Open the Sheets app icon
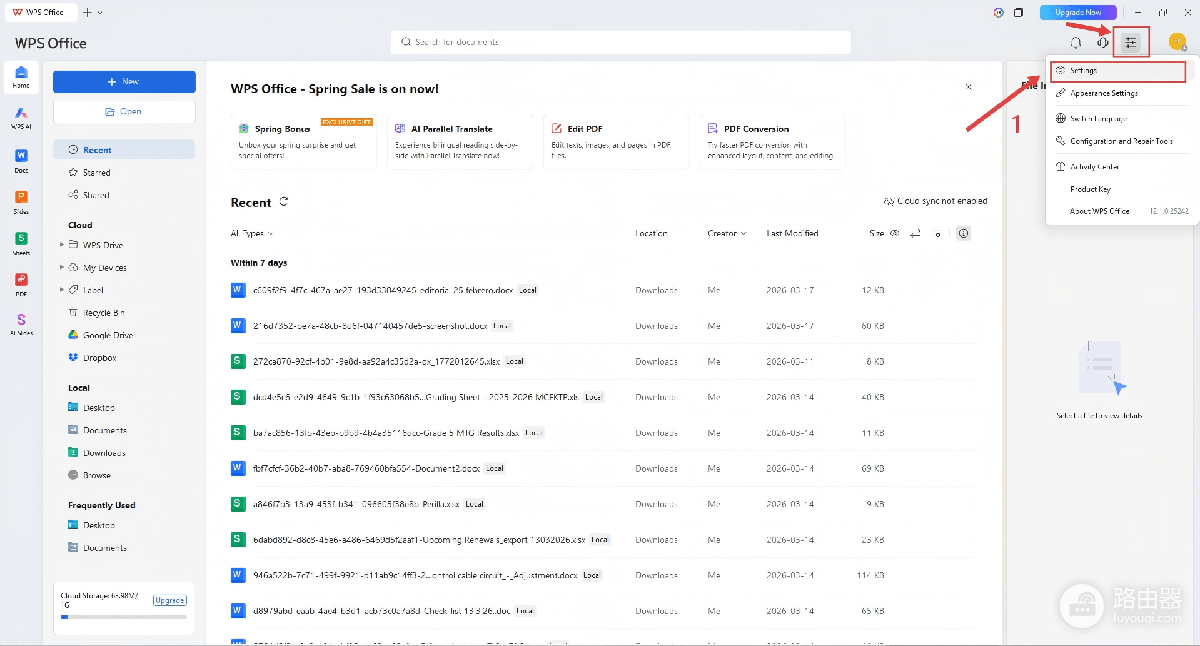 click(x=21, y=243)
